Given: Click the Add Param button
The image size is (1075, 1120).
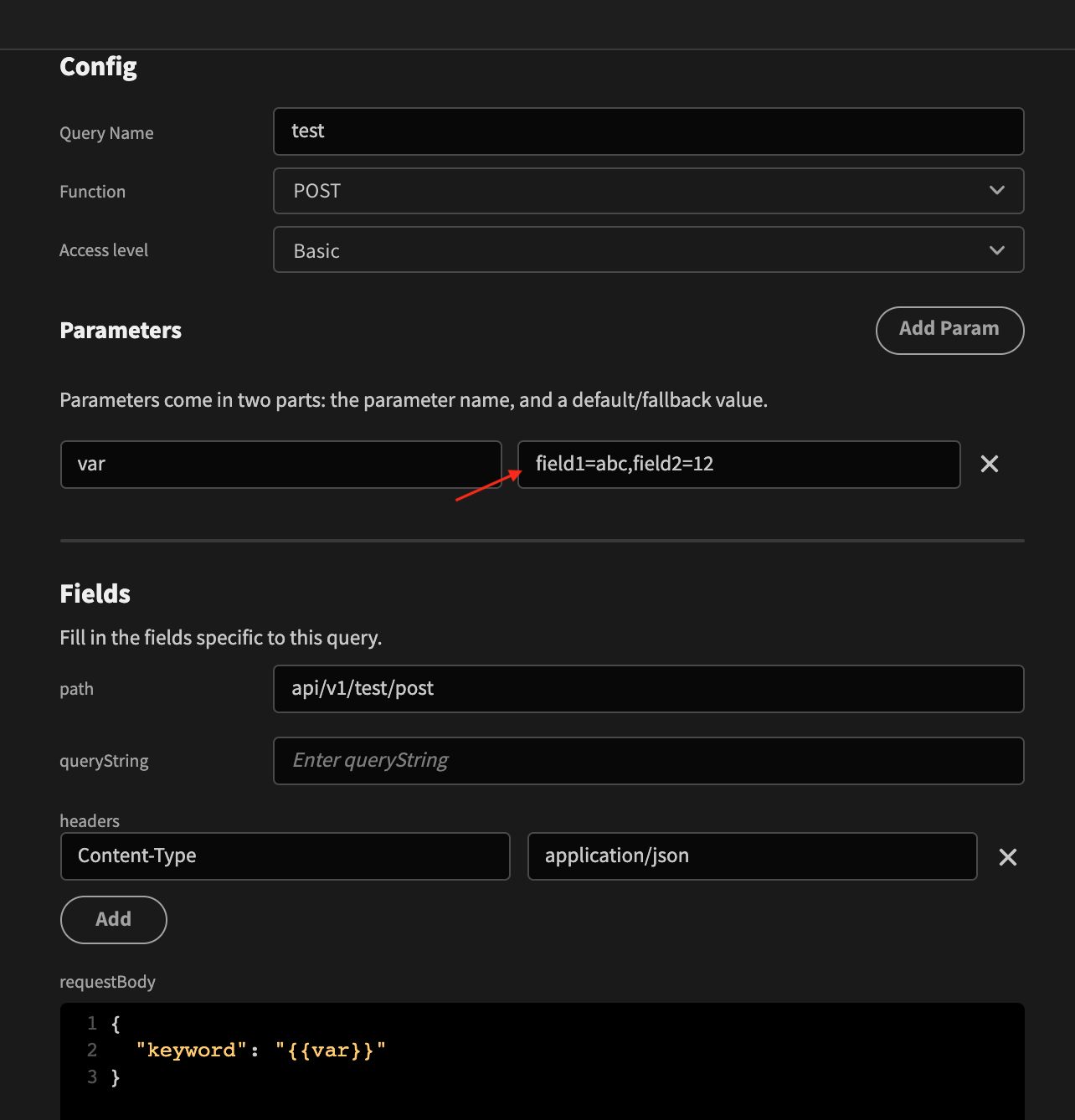Looking at the screenshot, I should point(949,330).
